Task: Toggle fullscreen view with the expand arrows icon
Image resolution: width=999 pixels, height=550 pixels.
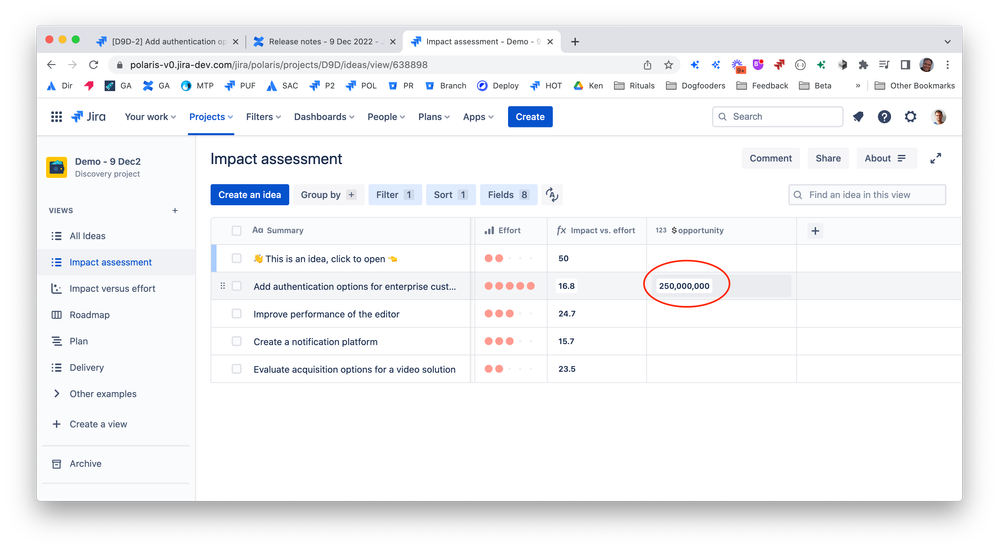Action: click(x=935, y=159)
